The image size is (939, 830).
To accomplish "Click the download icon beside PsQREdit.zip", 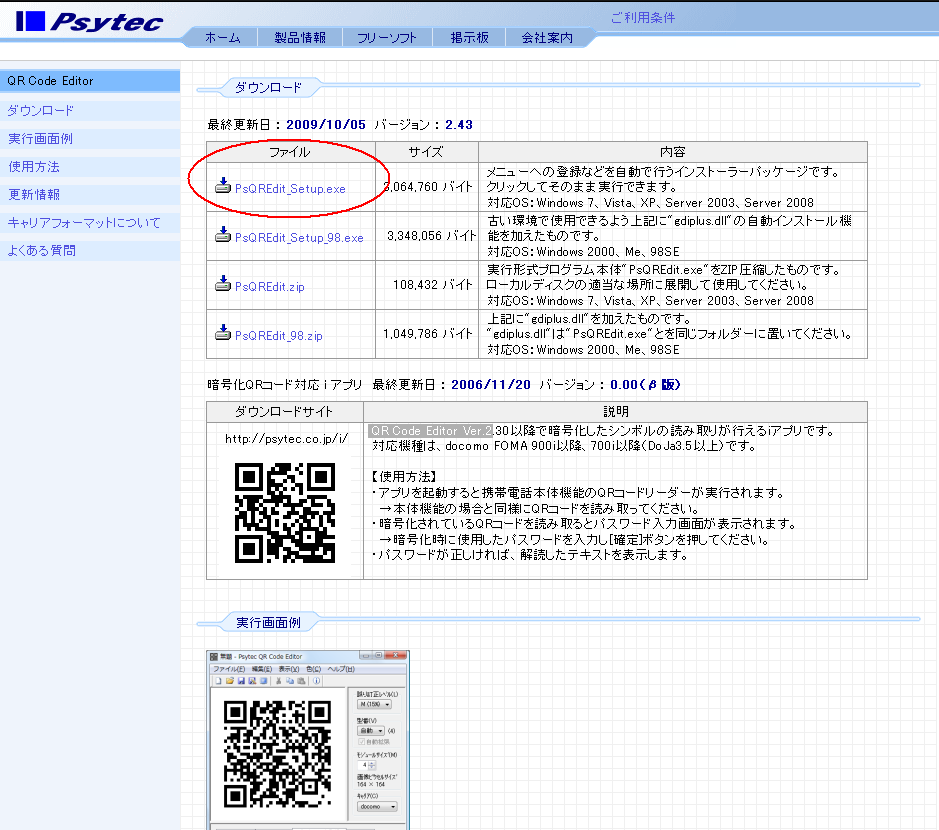I will click(x=223, y=284).
